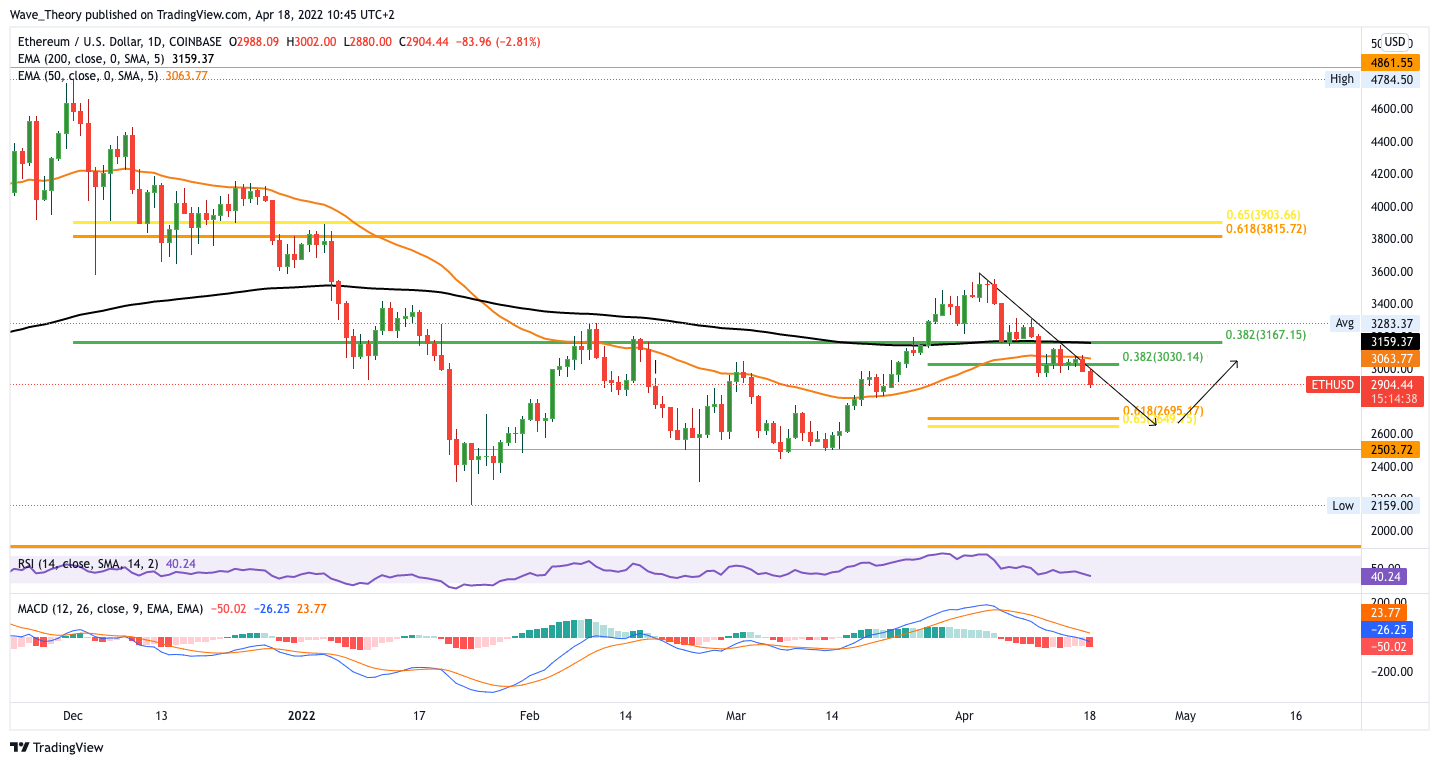Click the black 3159.37 EMA 200 price tag
The height and width of the screenshot is (765, 1439).
click(x=1390, y=341)
